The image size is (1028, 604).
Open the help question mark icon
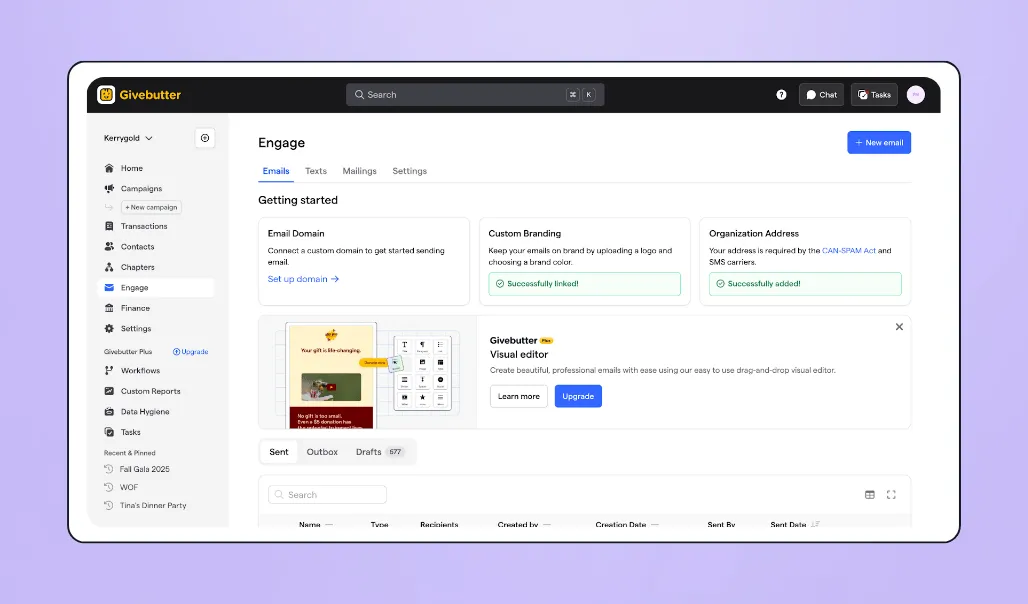(781, 94)
